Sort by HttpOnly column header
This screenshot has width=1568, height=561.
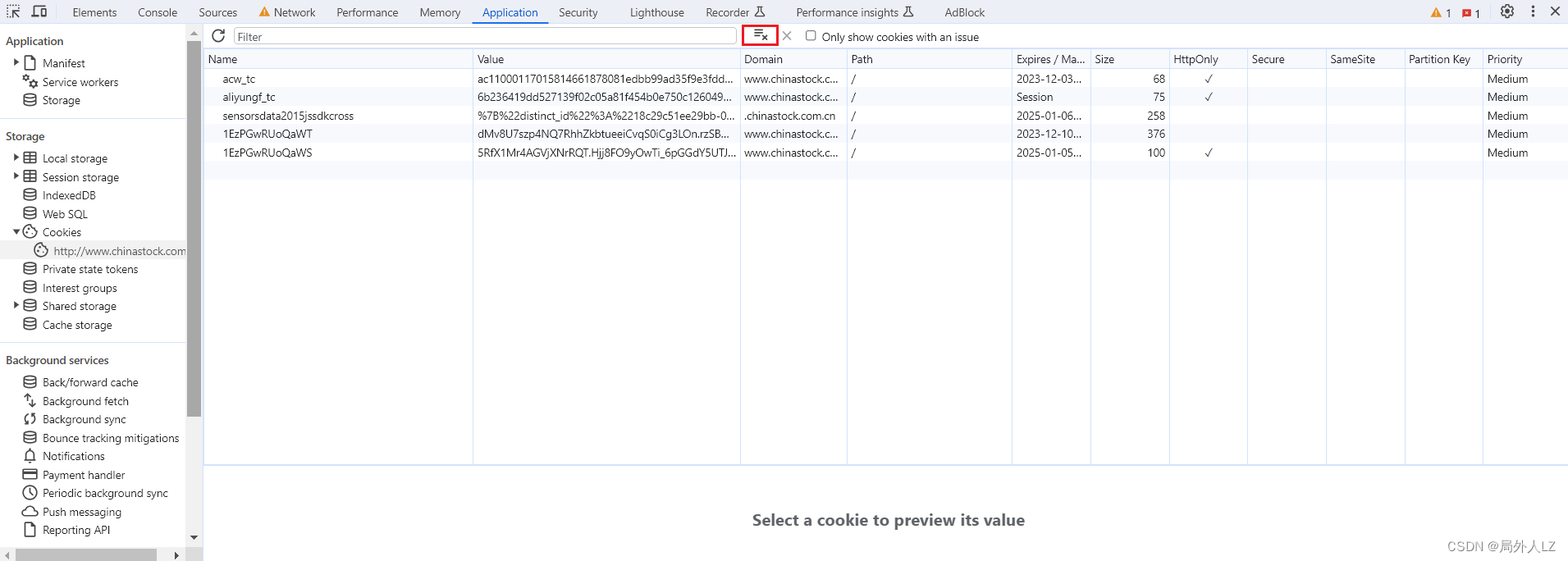1209,59
